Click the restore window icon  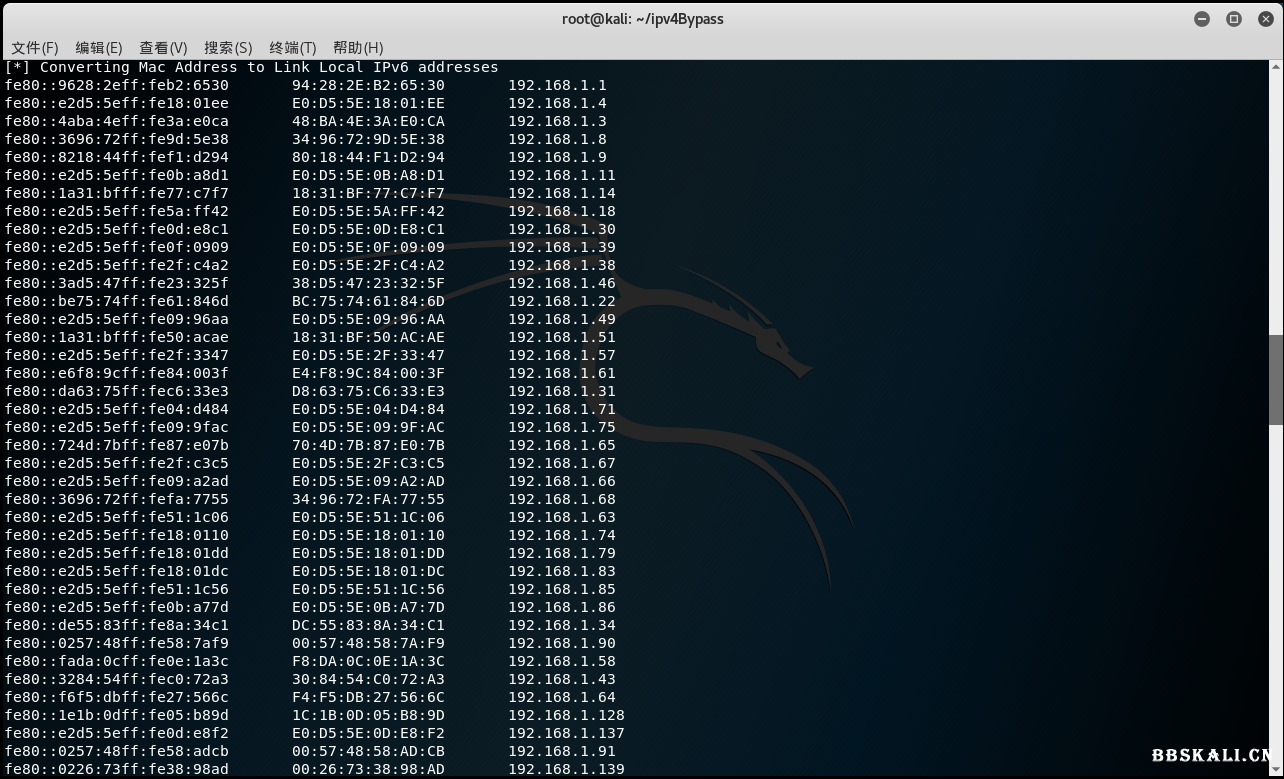pos(1233,18)
